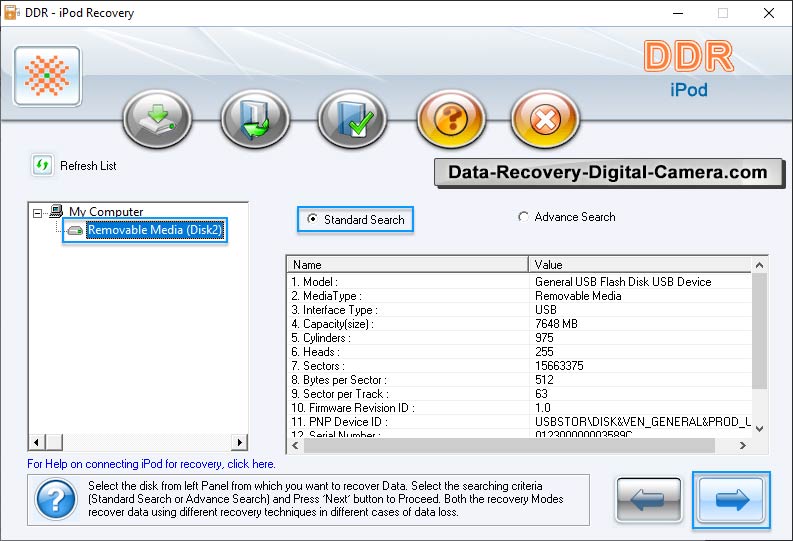Screen dimensions: 793x541
Task: Select the '4. Capacity(size) :' row
Action: (519, 324)
